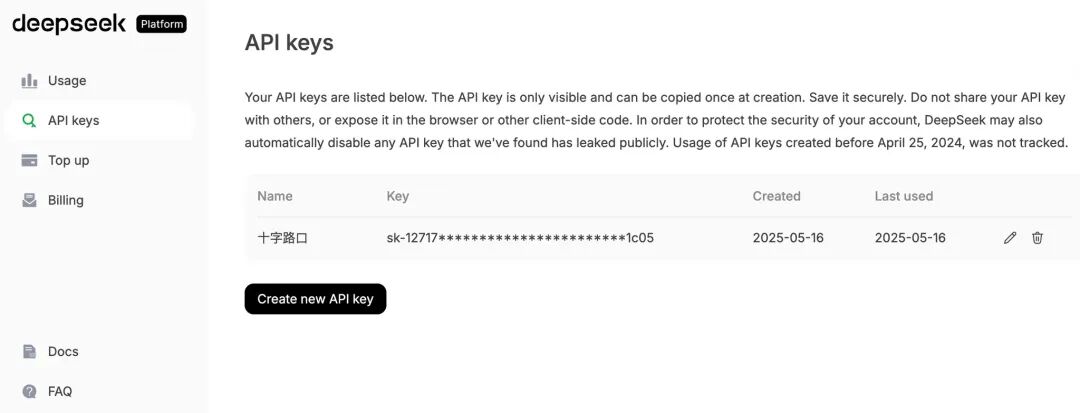The image size is (1080, 413).
Task: Click the API keys key icon
Action: (x=29, y=120)
